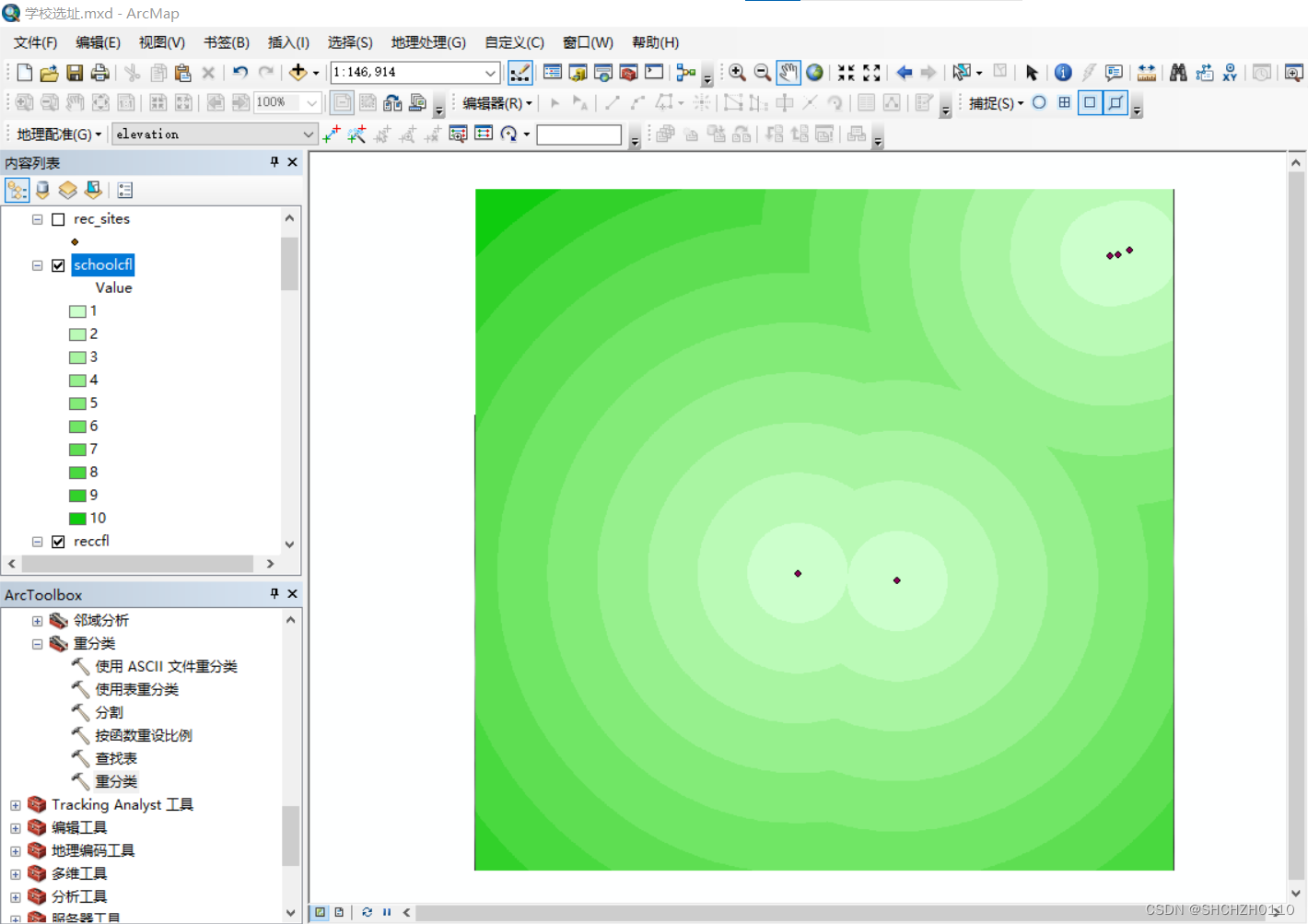Image resolution: width=1308 pixels, height=924 pixels.
Task: Click the georeferencing rotate tool
Action: pos(508,135)
